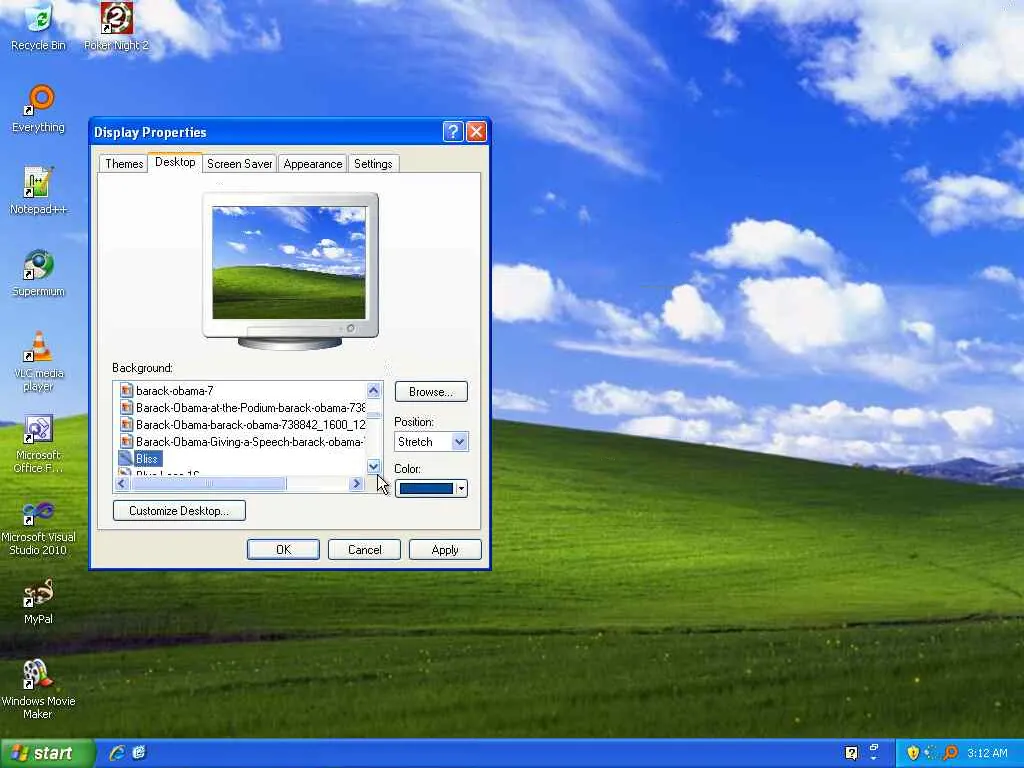Click background list scroll down arrow
1024x768 pixels.
tap(374, 466)
